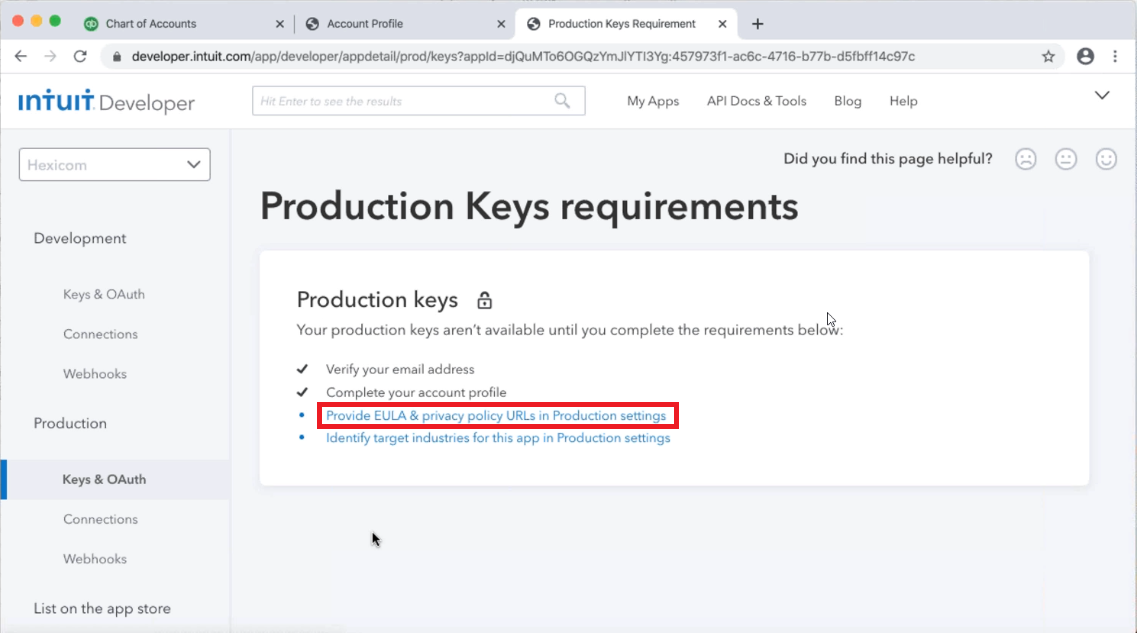Click the Production section heading in sidebar

tap(70, 423)
